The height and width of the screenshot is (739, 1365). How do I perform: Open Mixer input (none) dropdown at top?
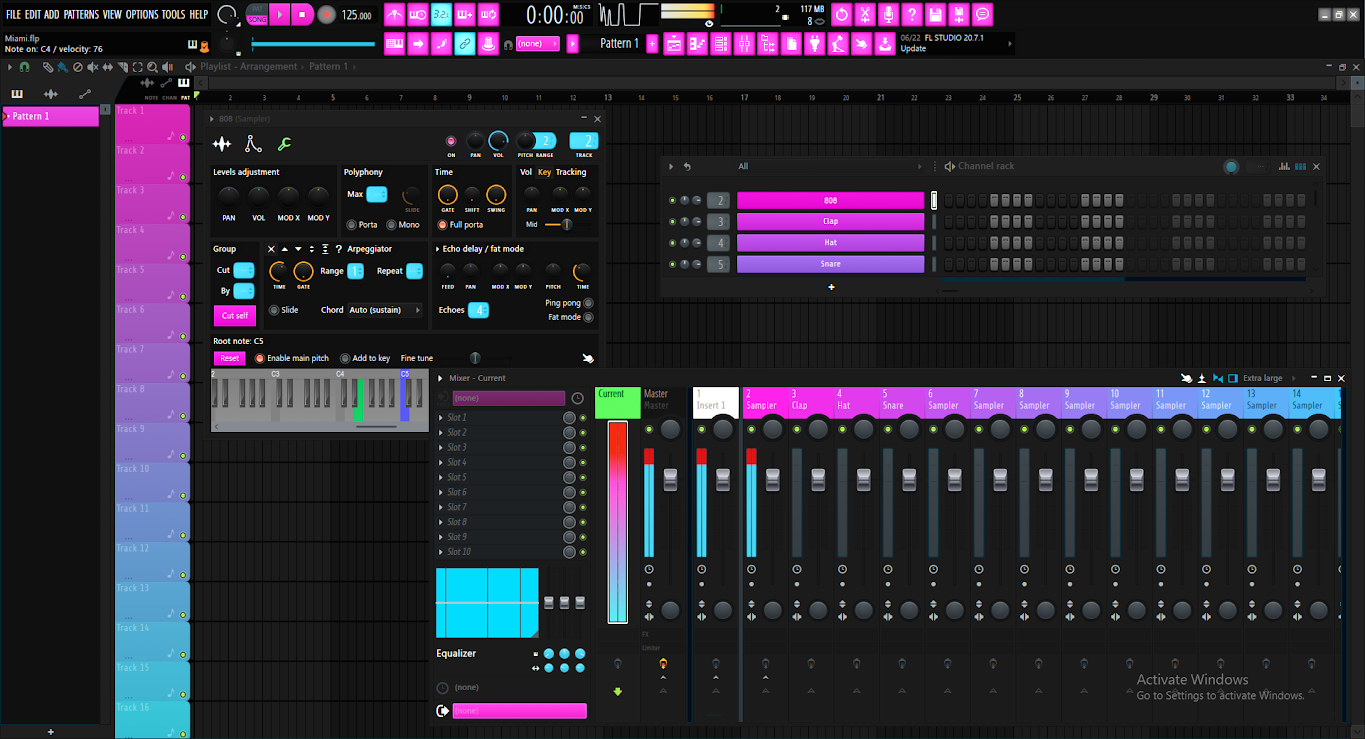[x=509, y=398]
